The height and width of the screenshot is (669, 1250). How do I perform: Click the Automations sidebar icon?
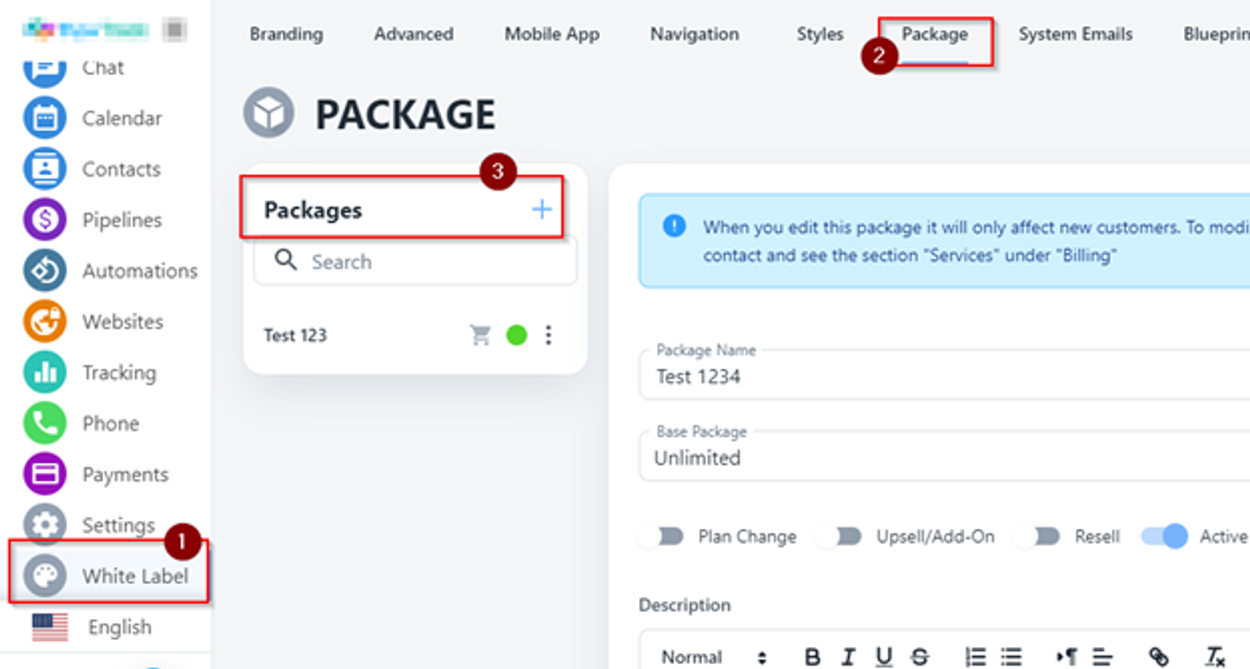point(45,271)
